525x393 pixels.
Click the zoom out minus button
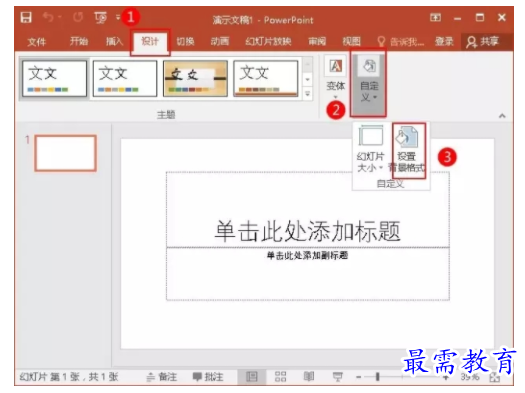tap(359, 377)
